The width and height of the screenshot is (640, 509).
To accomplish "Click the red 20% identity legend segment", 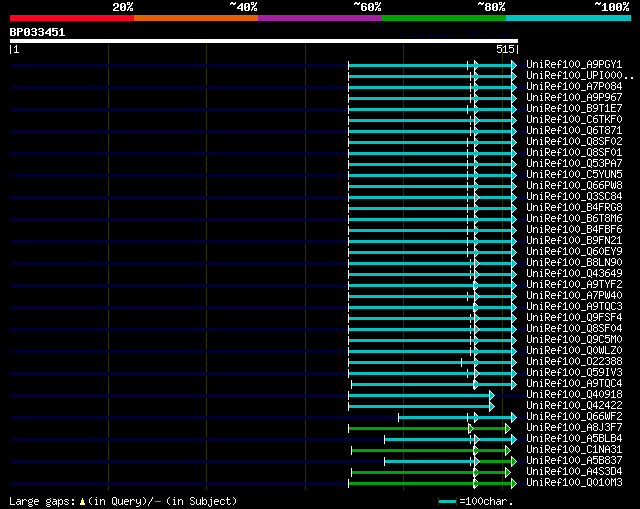I will tap(72, 18).
